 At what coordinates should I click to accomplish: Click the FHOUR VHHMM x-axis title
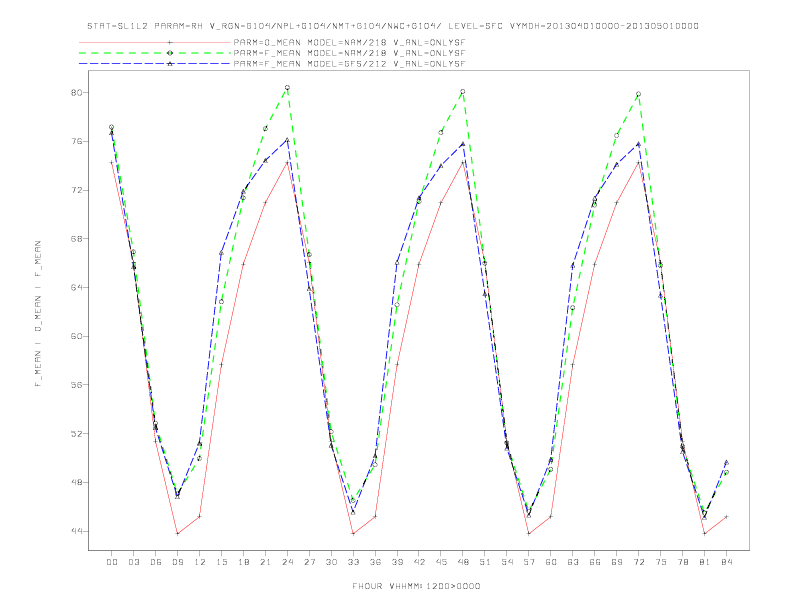416,586
